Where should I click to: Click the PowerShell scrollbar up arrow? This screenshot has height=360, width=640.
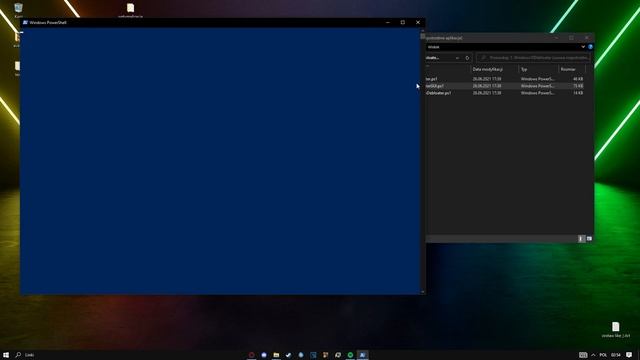422,31
